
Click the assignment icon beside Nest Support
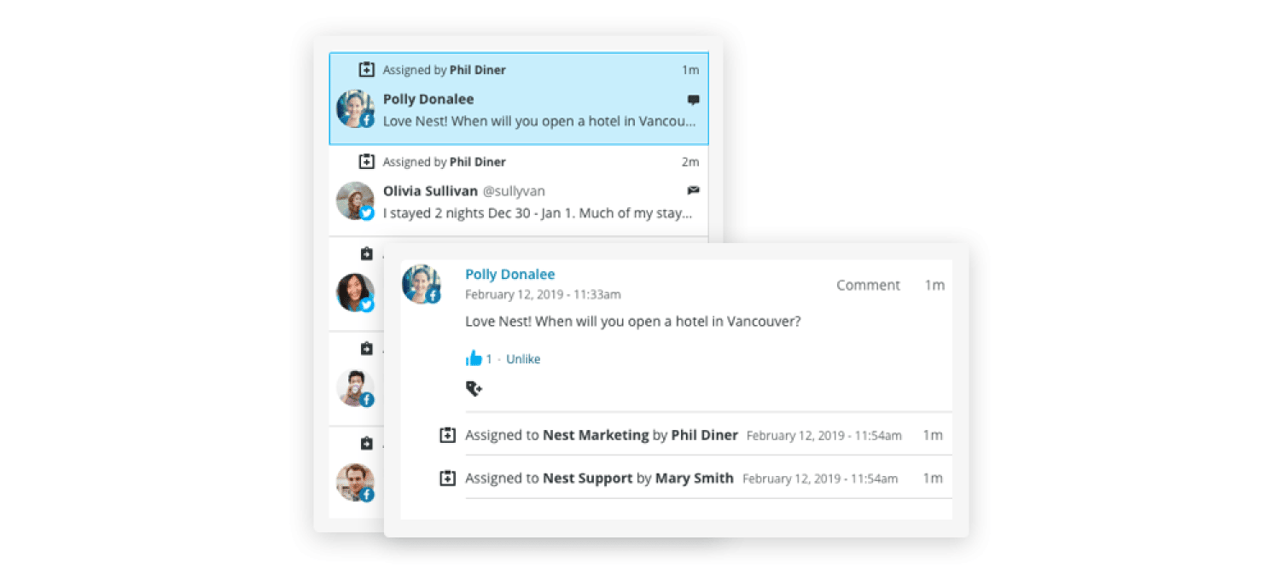[x=448, y=478]
